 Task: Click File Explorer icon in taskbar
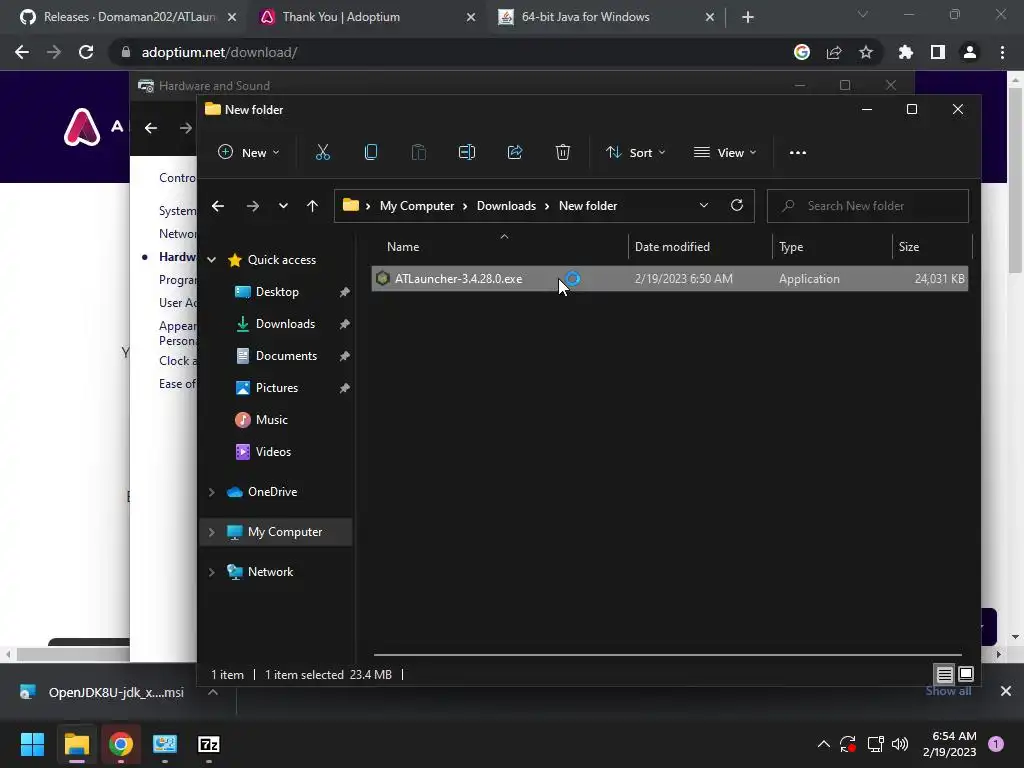[76, 744]
